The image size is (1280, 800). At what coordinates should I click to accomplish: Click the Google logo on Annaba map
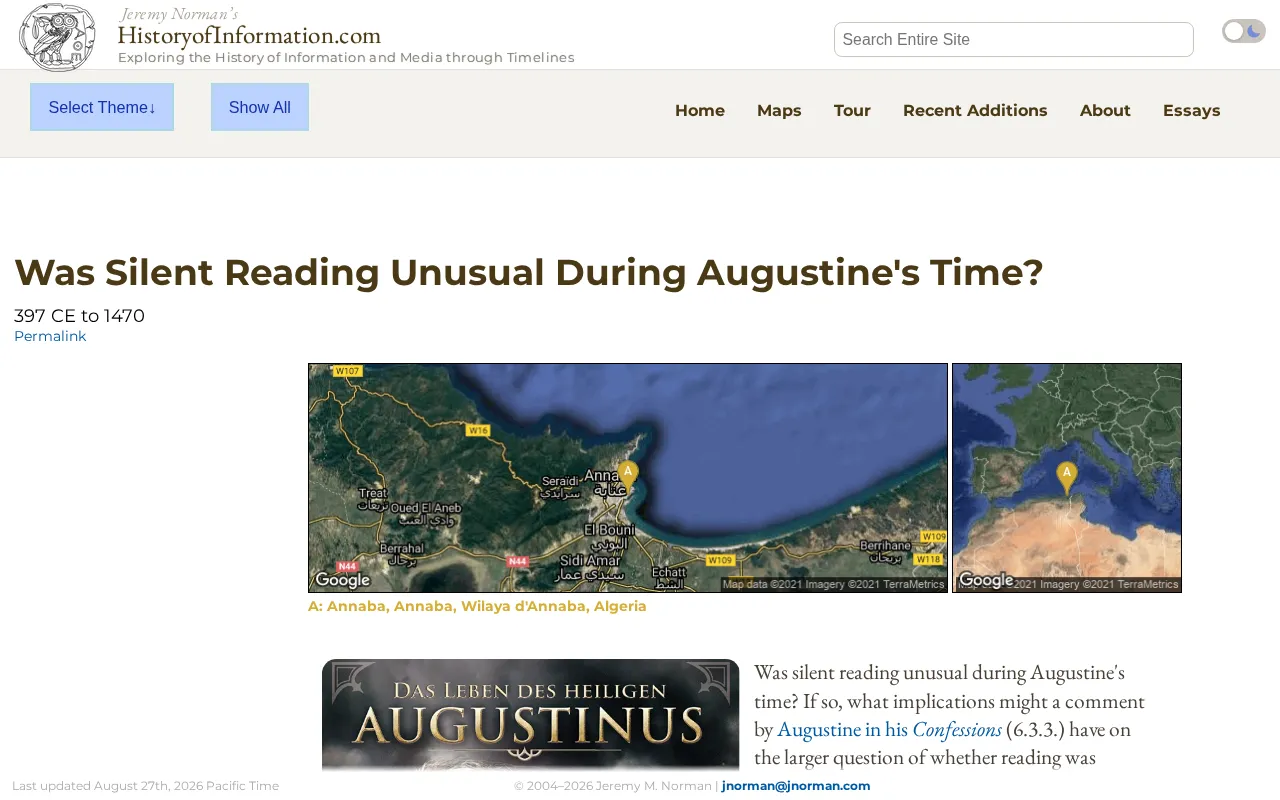[343, 580]
